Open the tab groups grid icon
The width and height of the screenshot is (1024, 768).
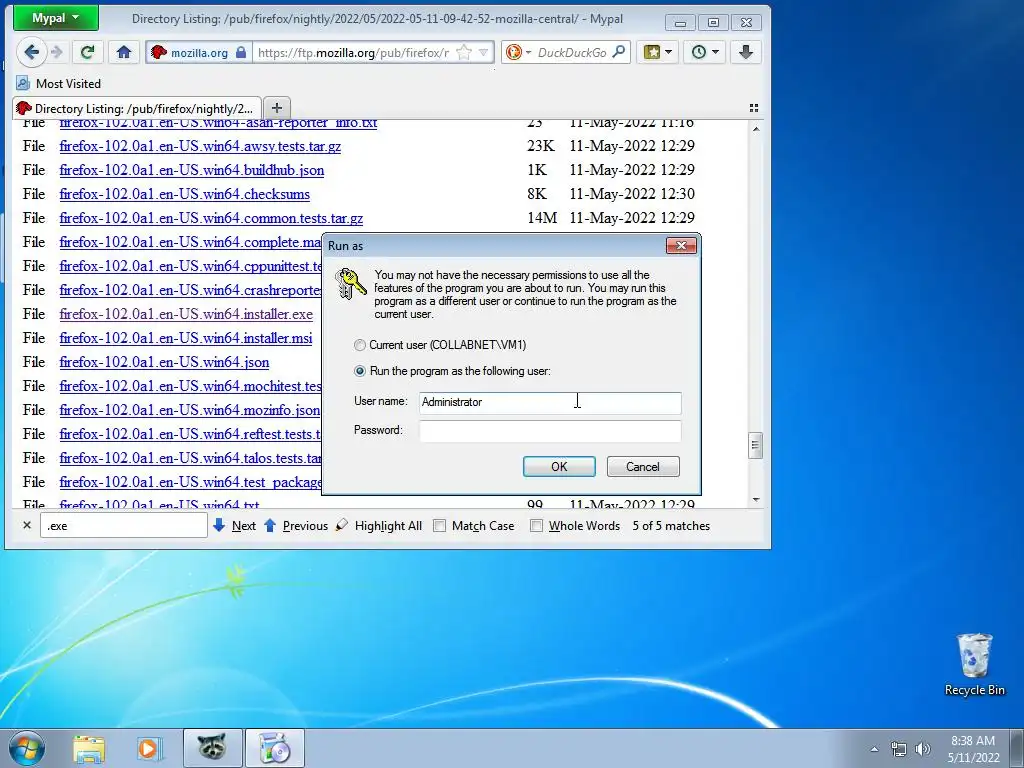[x=754, y=108]
